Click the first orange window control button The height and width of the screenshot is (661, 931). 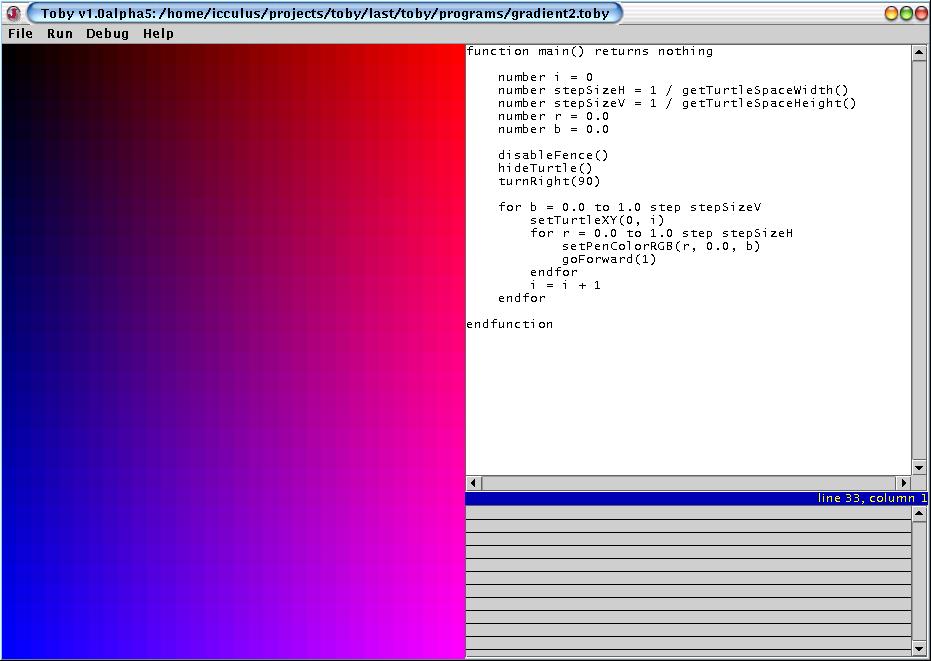[x=891, y=13]
